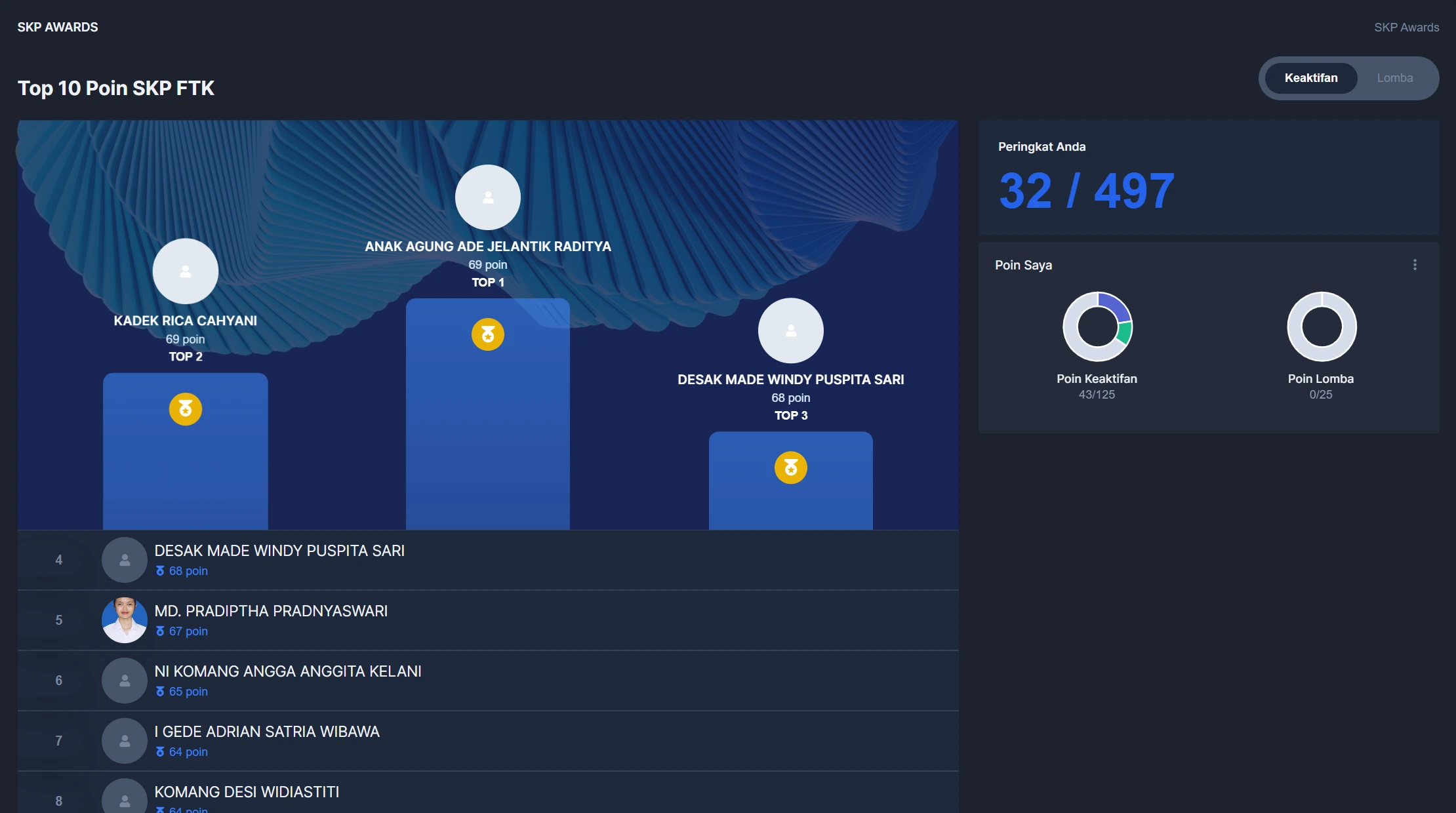Open the three-dot menu on Poin Saya panel
This screenshot has height=813, width=1456.
1415,264
